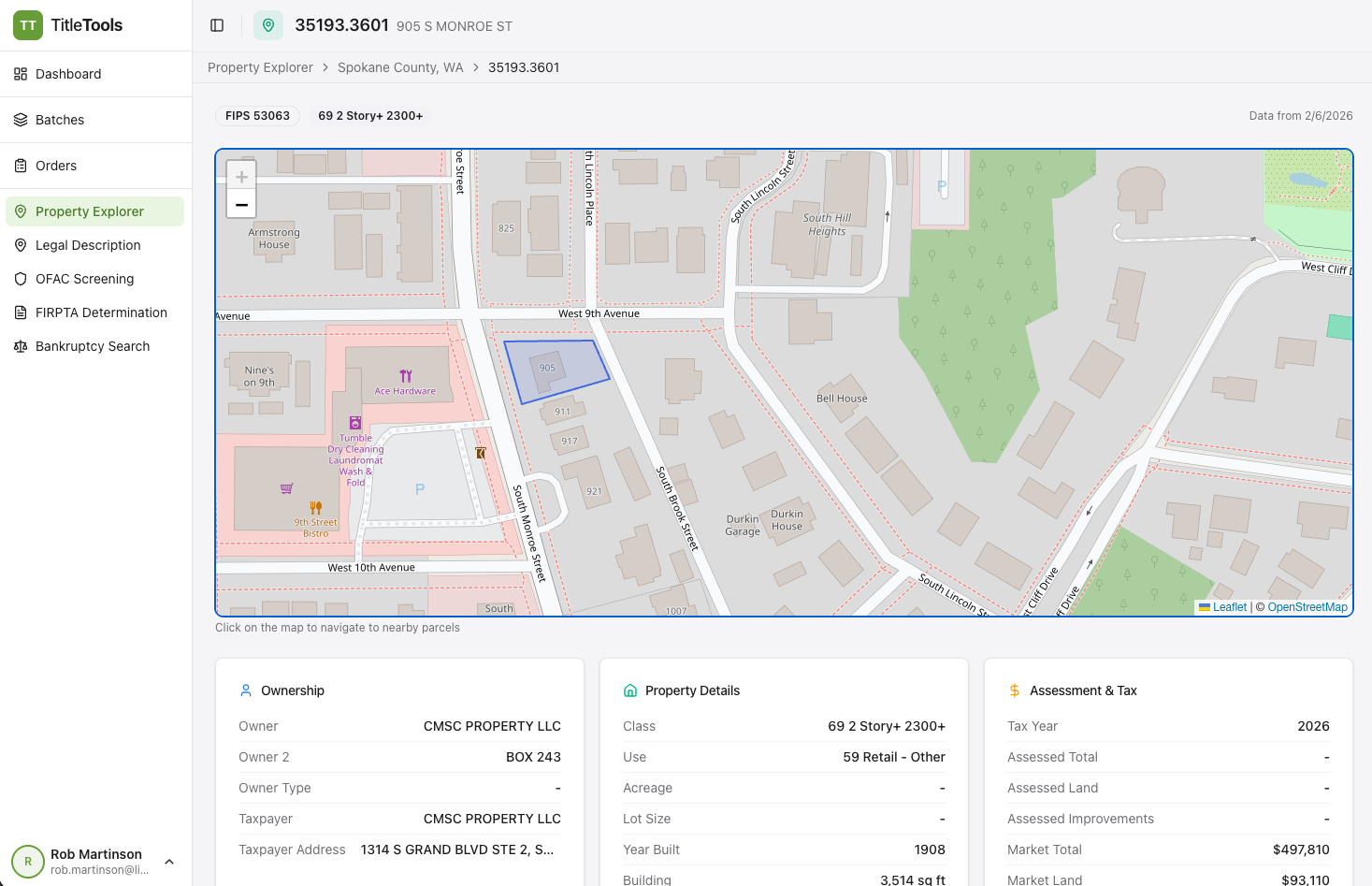
Task: Click the green location pin icon in header
Action: (x=268, y=25)
